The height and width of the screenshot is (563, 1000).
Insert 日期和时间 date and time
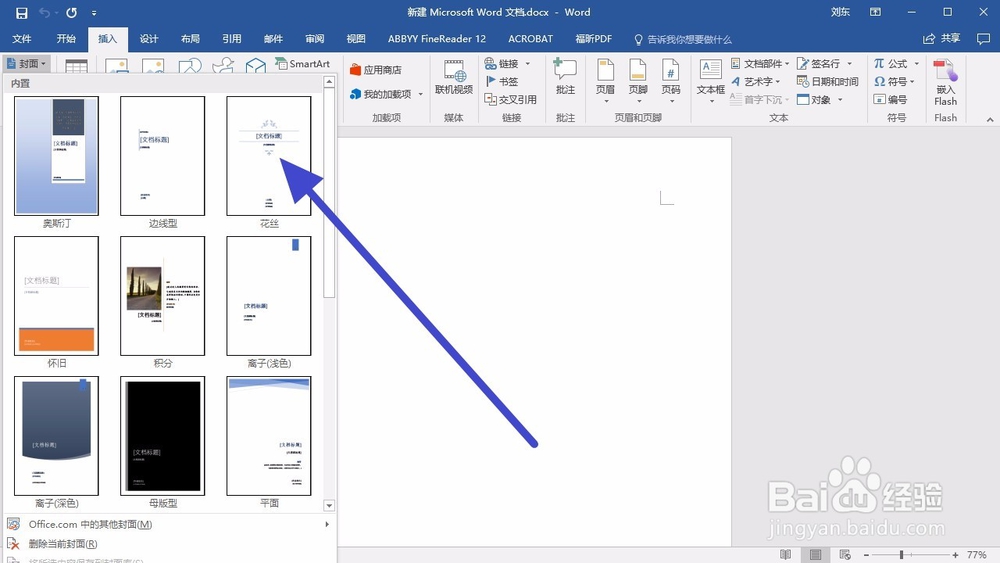click(828, 82)
